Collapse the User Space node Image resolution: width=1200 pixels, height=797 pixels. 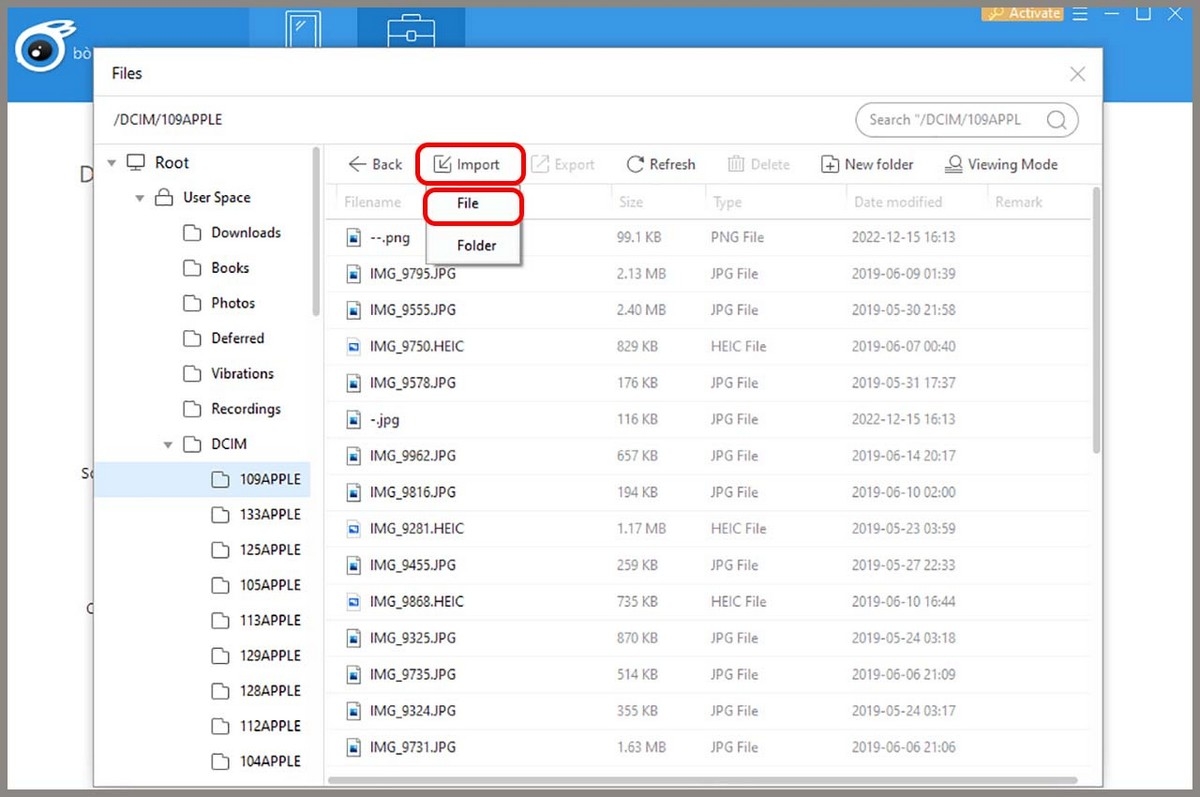point(140,198)
